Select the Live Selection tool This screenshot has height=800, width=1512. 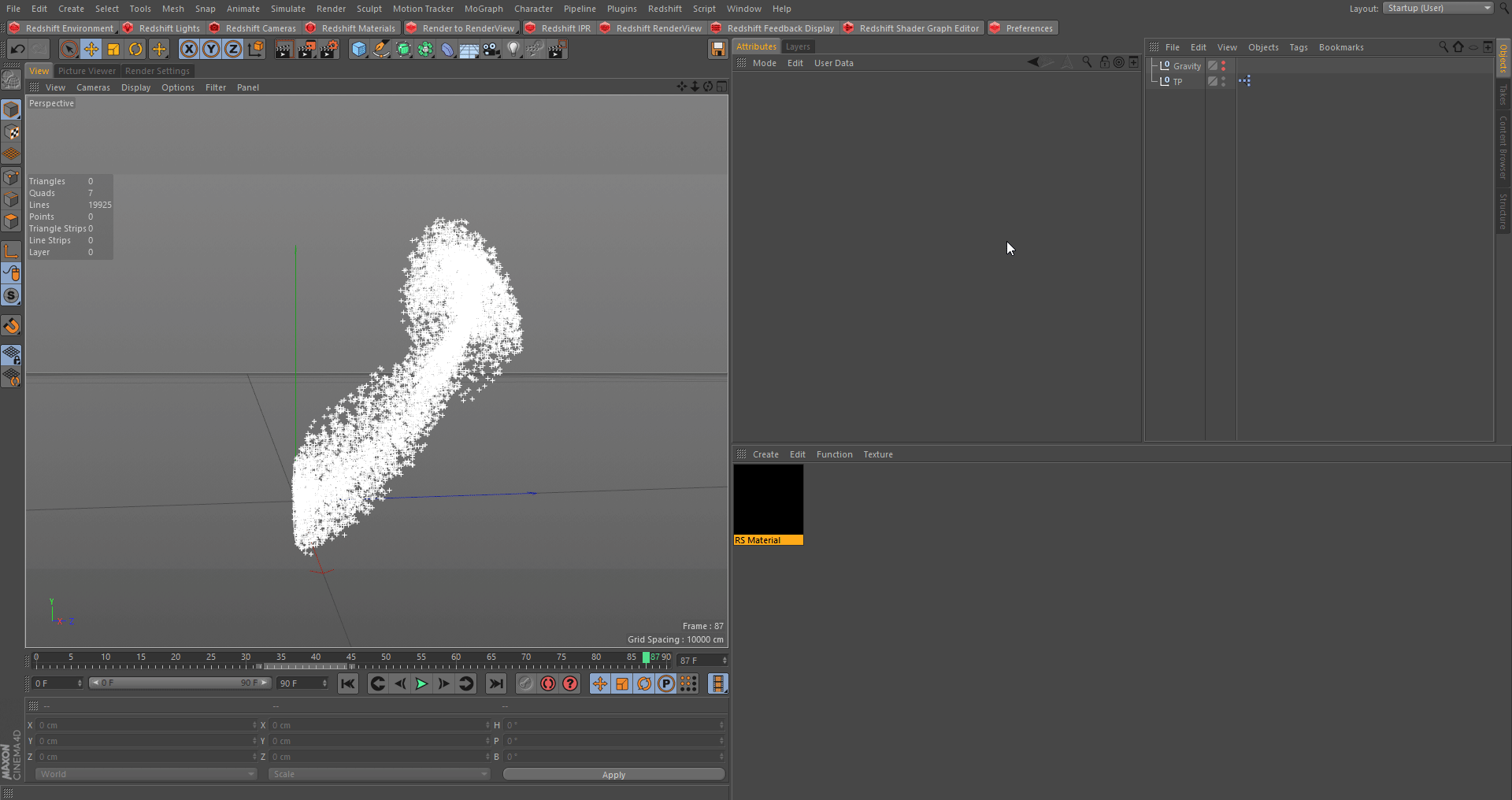click(69, 50)
